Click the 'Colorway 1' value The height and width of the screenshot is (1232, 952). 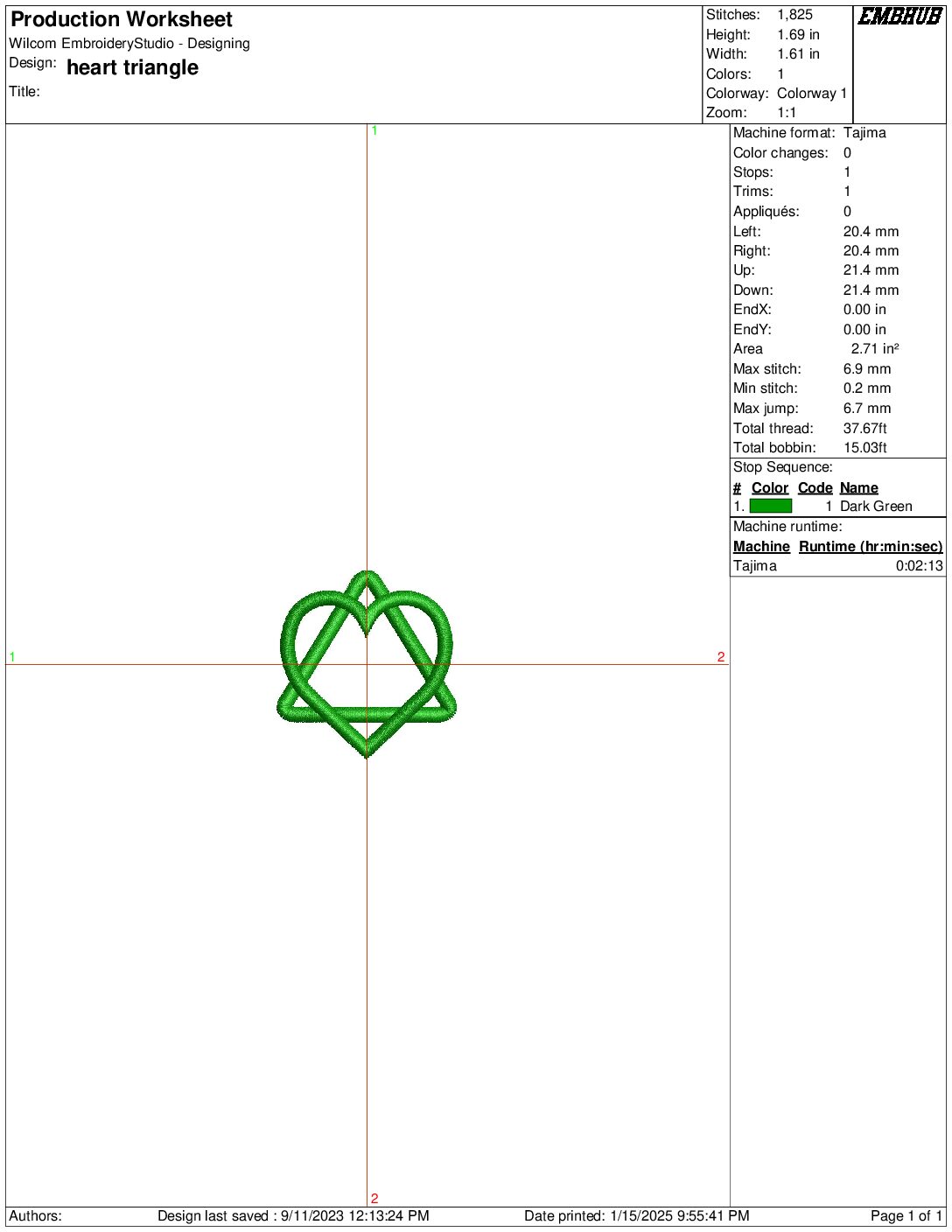click(x=812, y=93)
